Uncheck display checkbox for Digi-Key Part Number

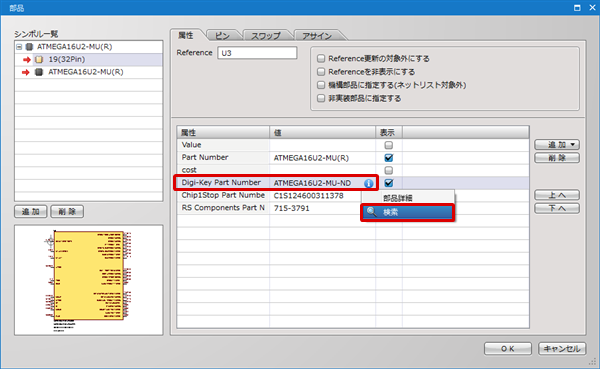388,183
